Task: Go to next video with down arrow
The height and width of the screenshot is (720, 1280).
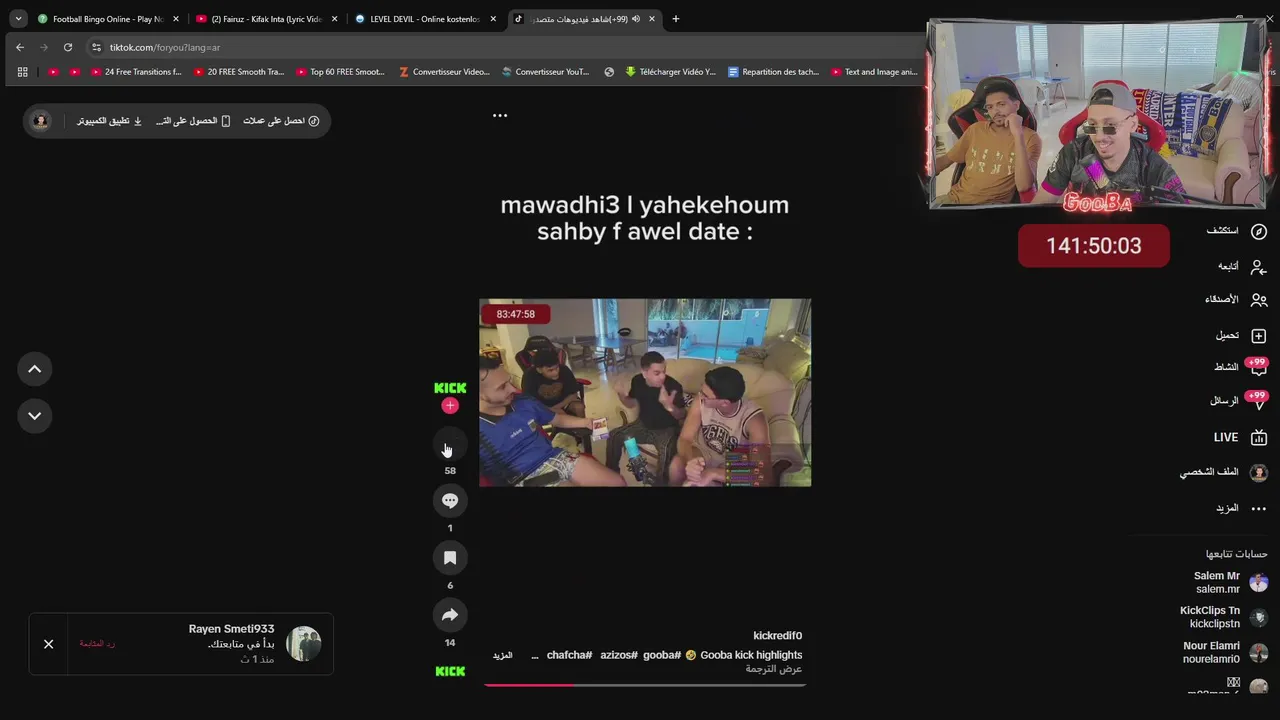Action: (34, 415)
